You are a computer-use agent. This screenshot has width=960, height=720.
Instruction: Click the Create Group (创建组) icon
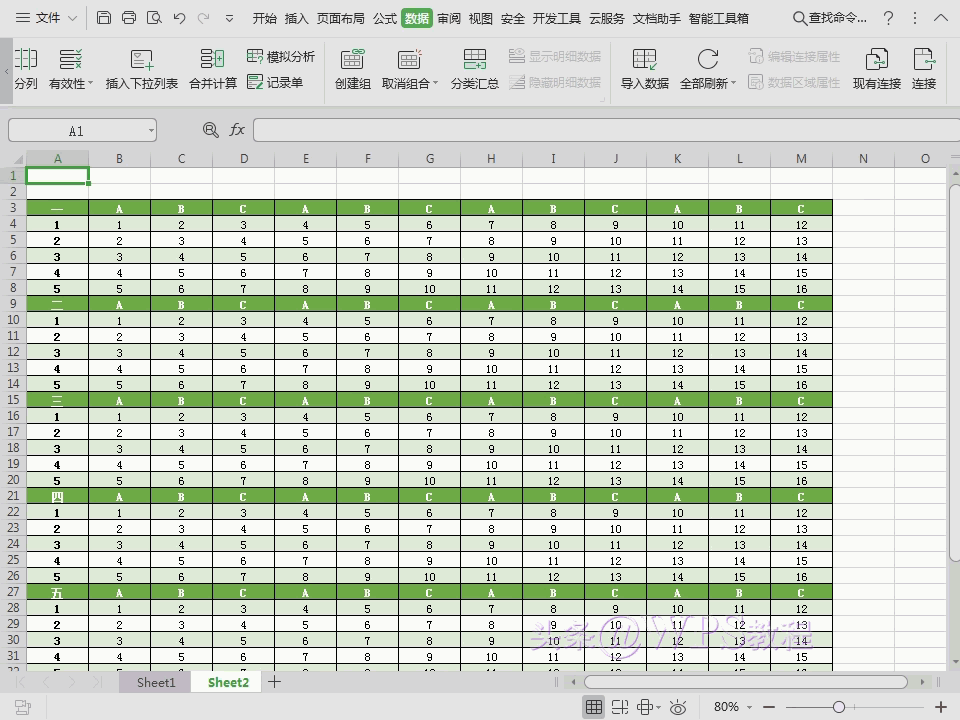(x=353, y=69)
